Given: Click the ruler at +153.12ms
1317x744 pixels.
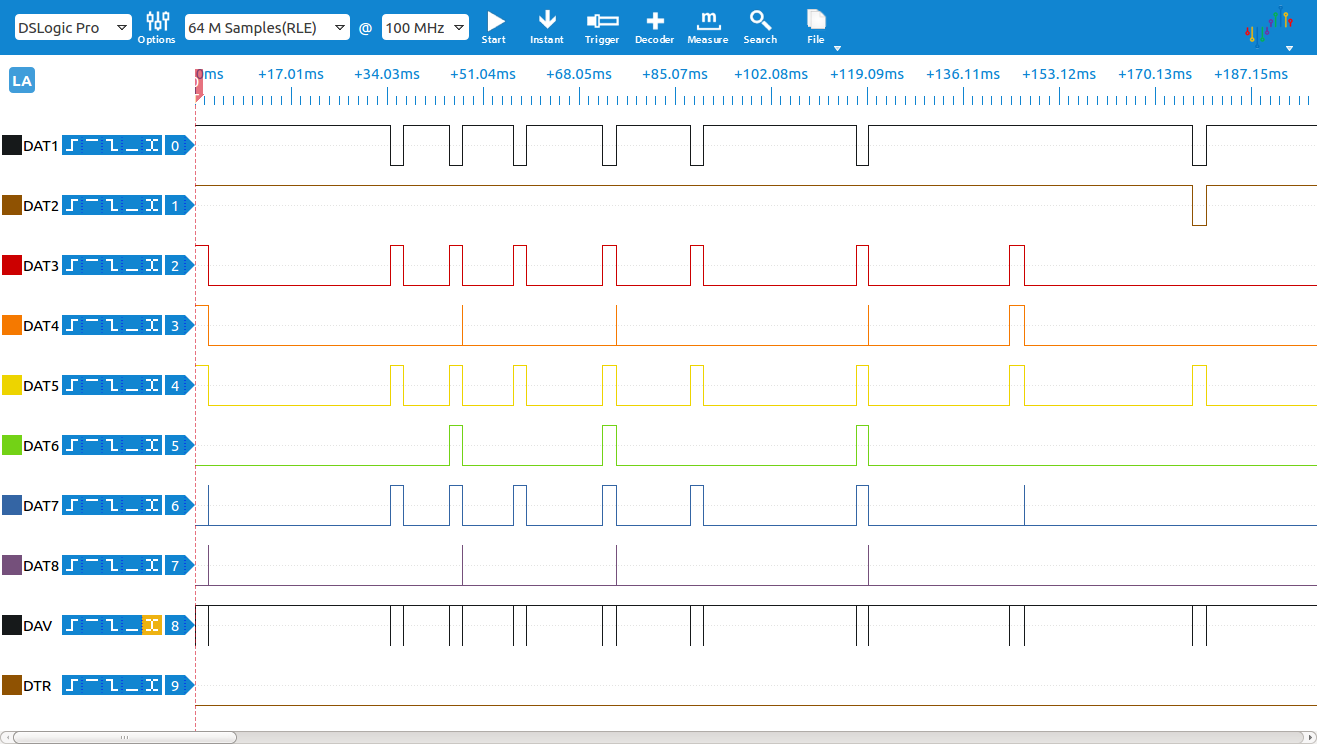Looking at the screenshot, I should click(x=1058, y=74).
